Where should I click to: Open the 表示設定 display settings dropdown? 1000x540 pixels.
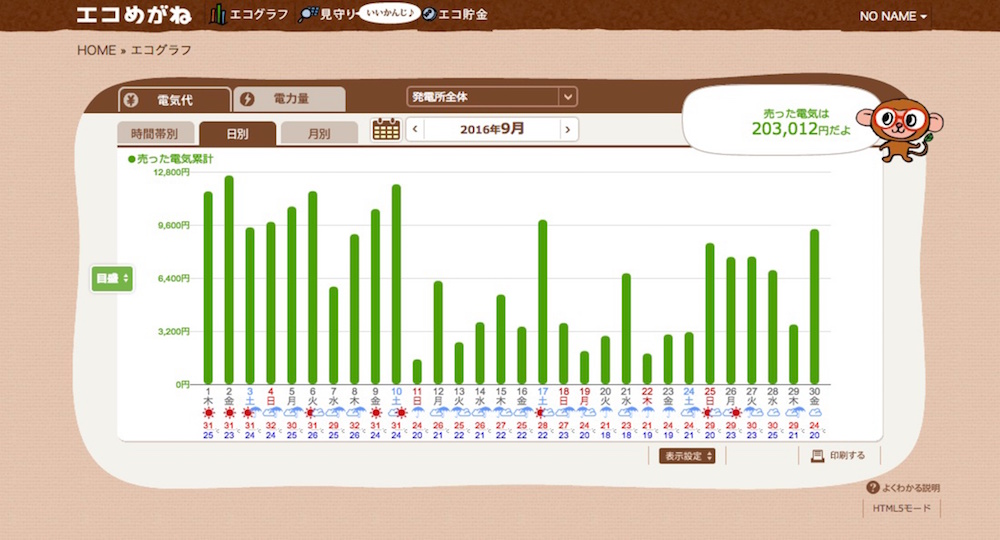[689, 456]
